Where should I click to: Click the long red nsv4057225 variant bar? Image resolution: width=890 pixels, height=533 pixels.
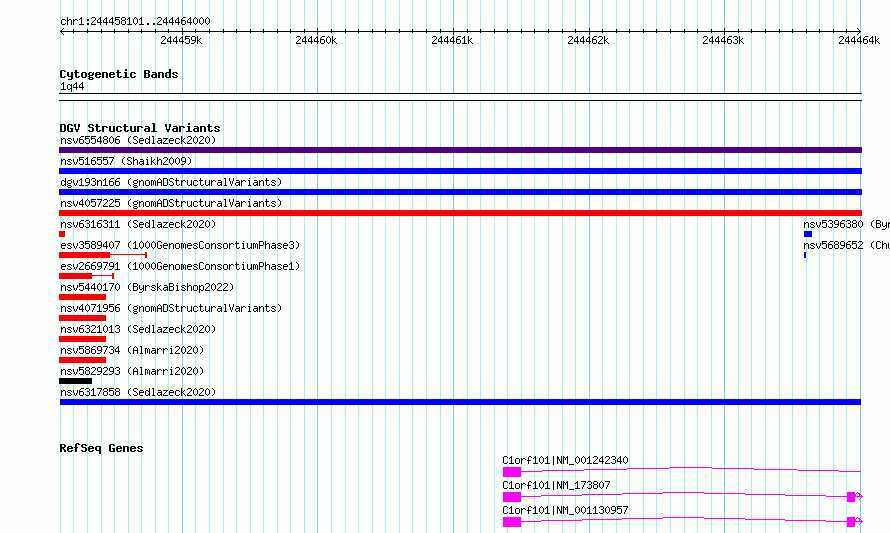coord(460,213)
